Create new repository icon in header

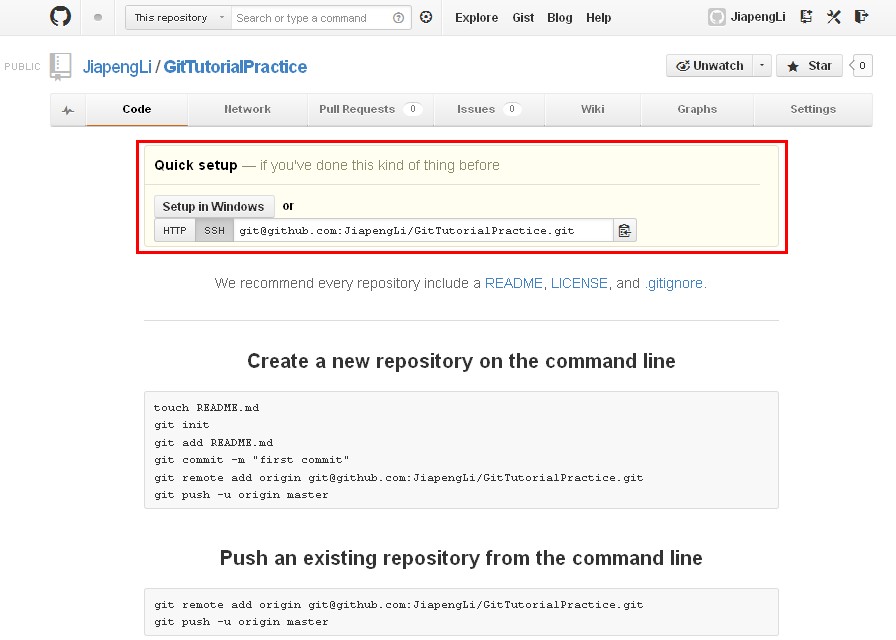[x=806, y=17]
